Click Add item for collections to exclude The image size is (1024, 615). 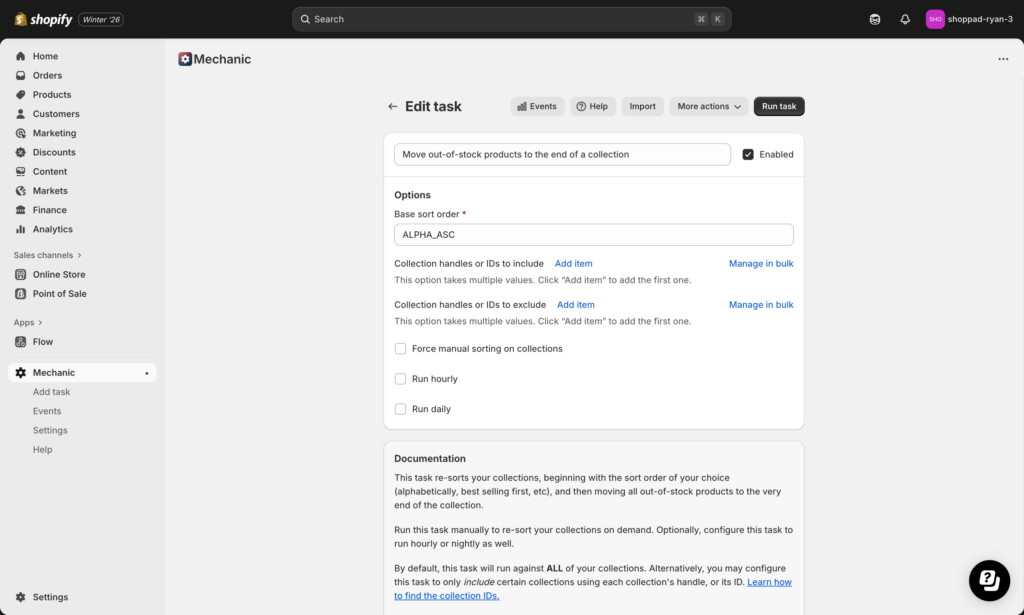click(576, 305)
